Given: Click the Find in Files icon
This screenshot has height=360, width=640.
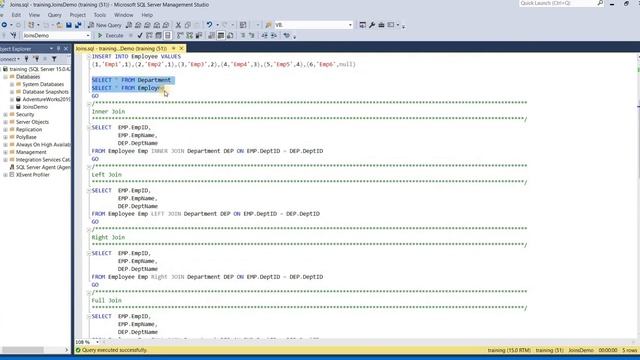Looking at the screenshot, I should 268,25.
